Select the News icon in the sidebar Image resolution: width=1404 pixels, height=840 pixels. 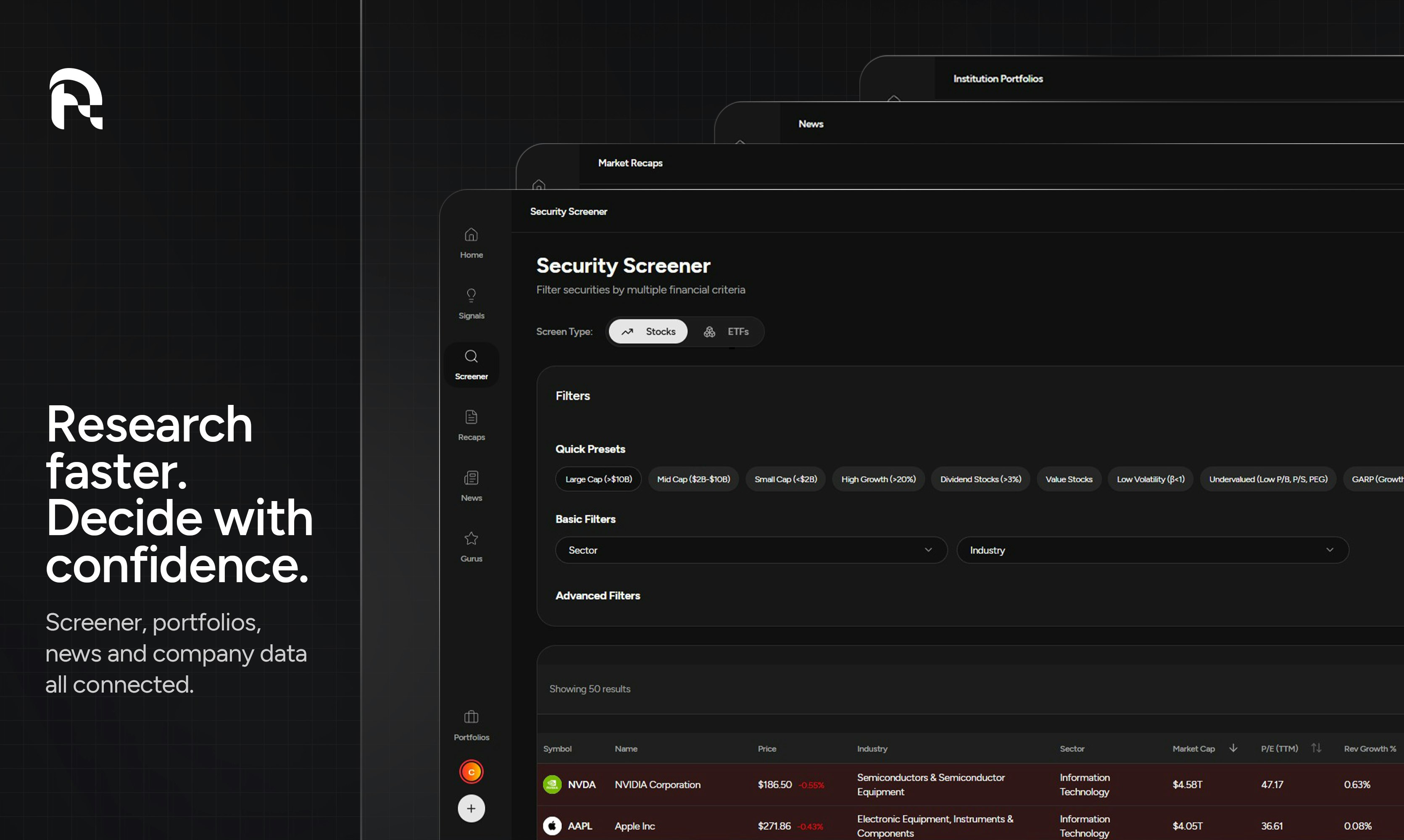click(471, 486)
